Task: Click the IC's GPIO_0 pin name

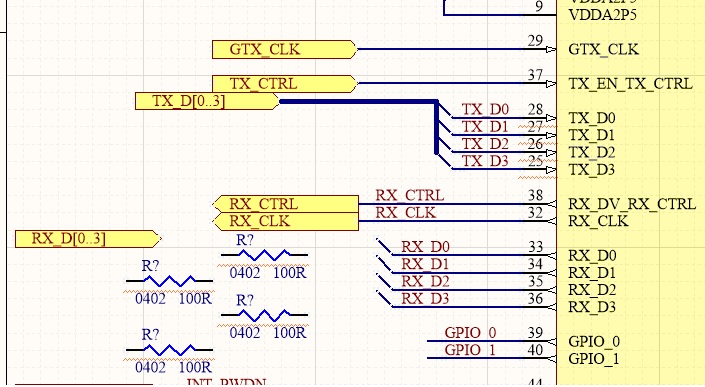Action: (x=594, y=342)
